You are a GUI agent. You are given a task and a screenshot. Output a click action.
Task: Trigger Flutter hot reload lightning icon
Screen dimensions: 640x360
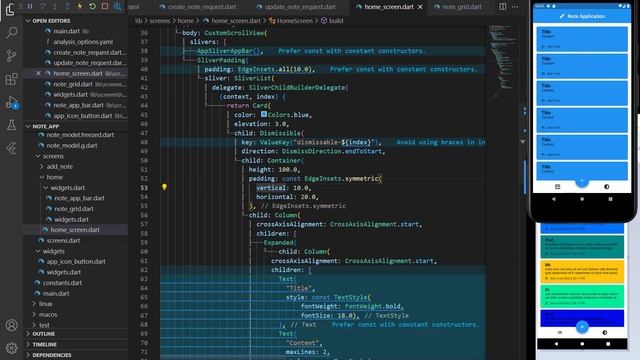80,7
